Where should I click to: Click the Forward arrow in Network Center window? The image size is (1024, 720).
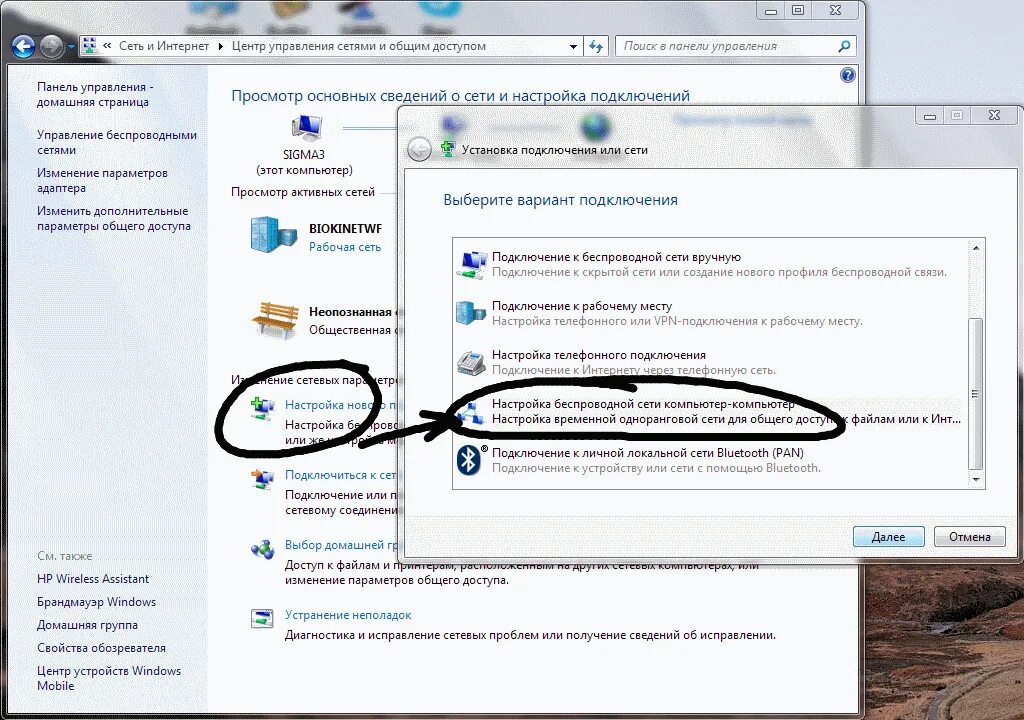tap(52, 46)
